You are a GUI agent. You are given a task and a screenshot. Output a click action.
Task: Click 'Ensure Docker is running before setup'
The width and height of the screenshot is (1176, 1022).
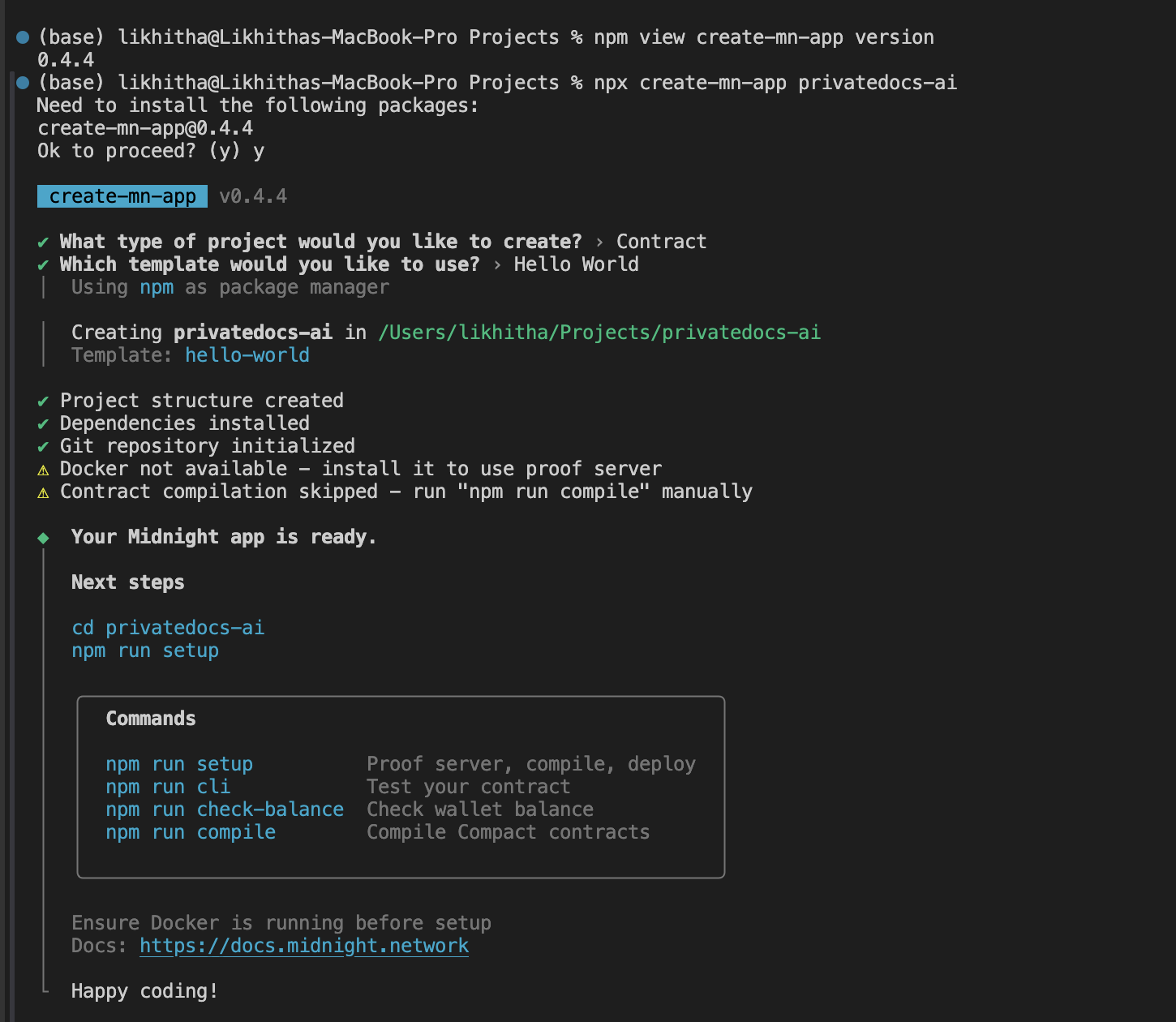click(x=281, y=923)
